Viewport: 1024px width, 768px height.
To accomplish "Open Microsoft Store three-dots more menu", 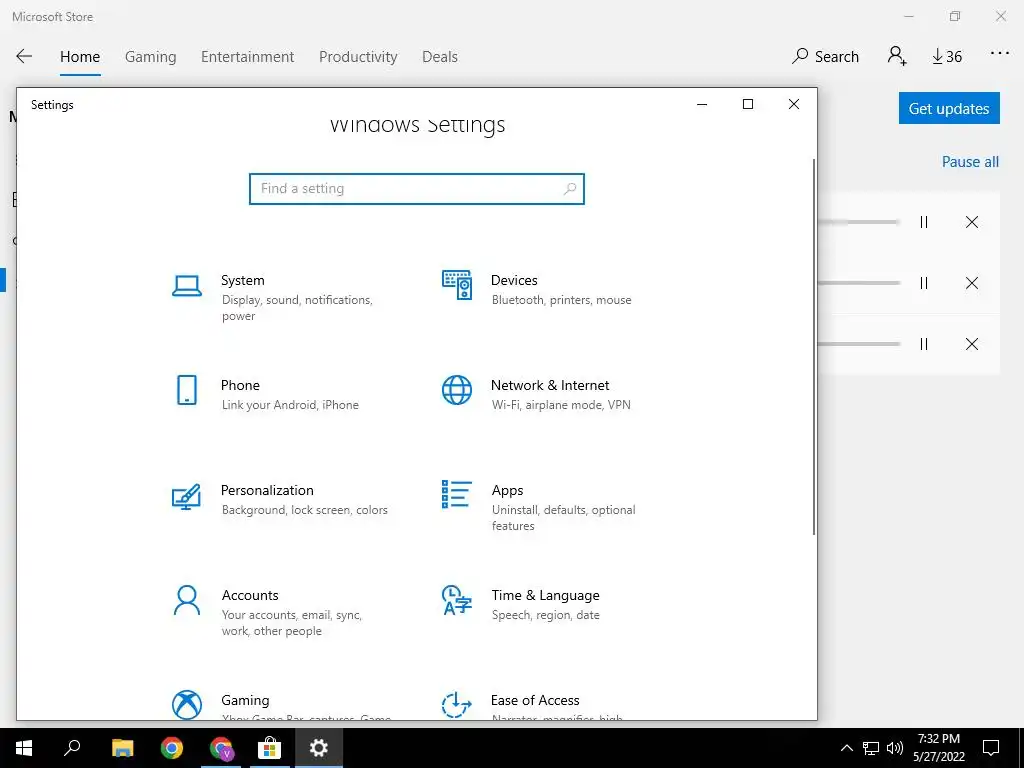I will [x=1000, y=54].
